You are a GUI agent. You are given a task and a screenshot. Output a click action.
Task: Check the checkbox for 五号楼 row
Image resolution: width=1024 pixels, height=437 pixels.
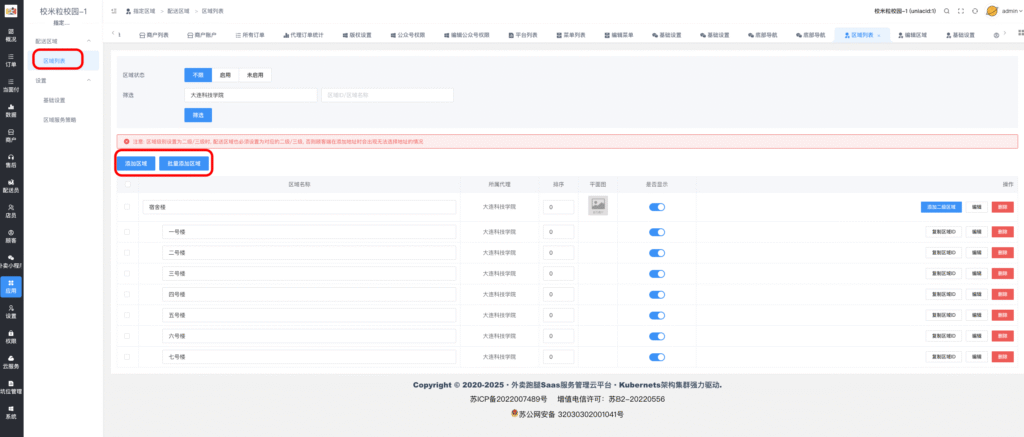[x=127, y=316]
